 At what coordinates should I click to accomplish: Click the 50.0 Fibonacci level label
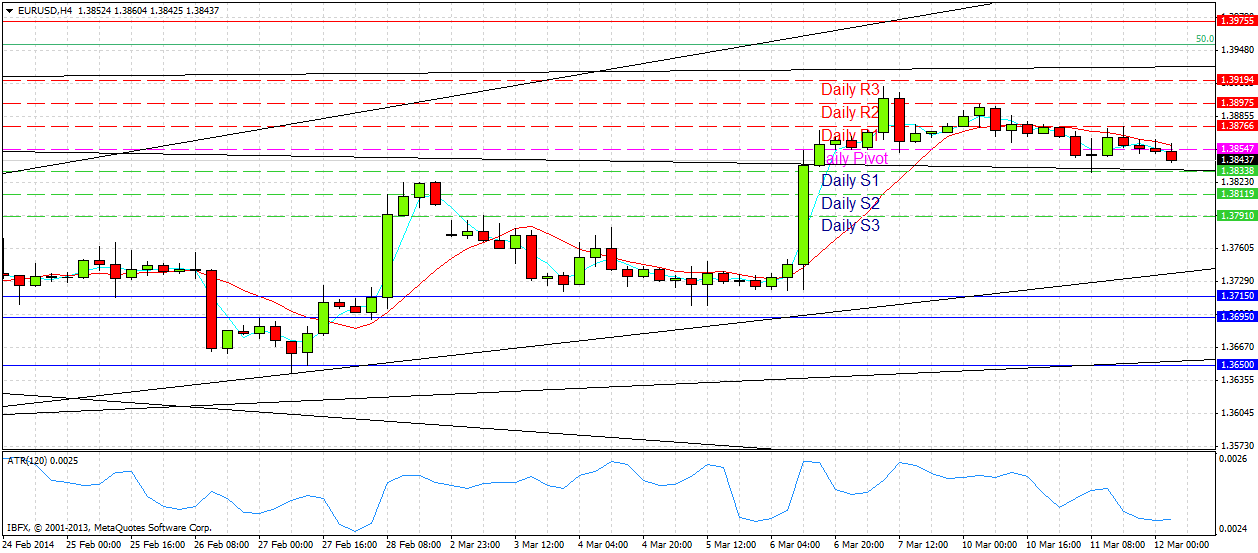point(1205,39)
